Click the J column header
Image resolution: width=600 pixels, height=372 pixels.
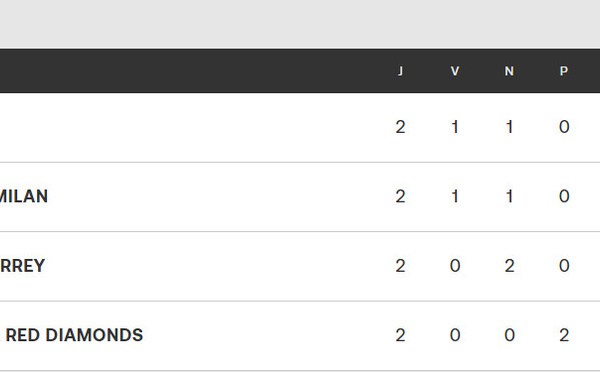(x=400, y=71)
